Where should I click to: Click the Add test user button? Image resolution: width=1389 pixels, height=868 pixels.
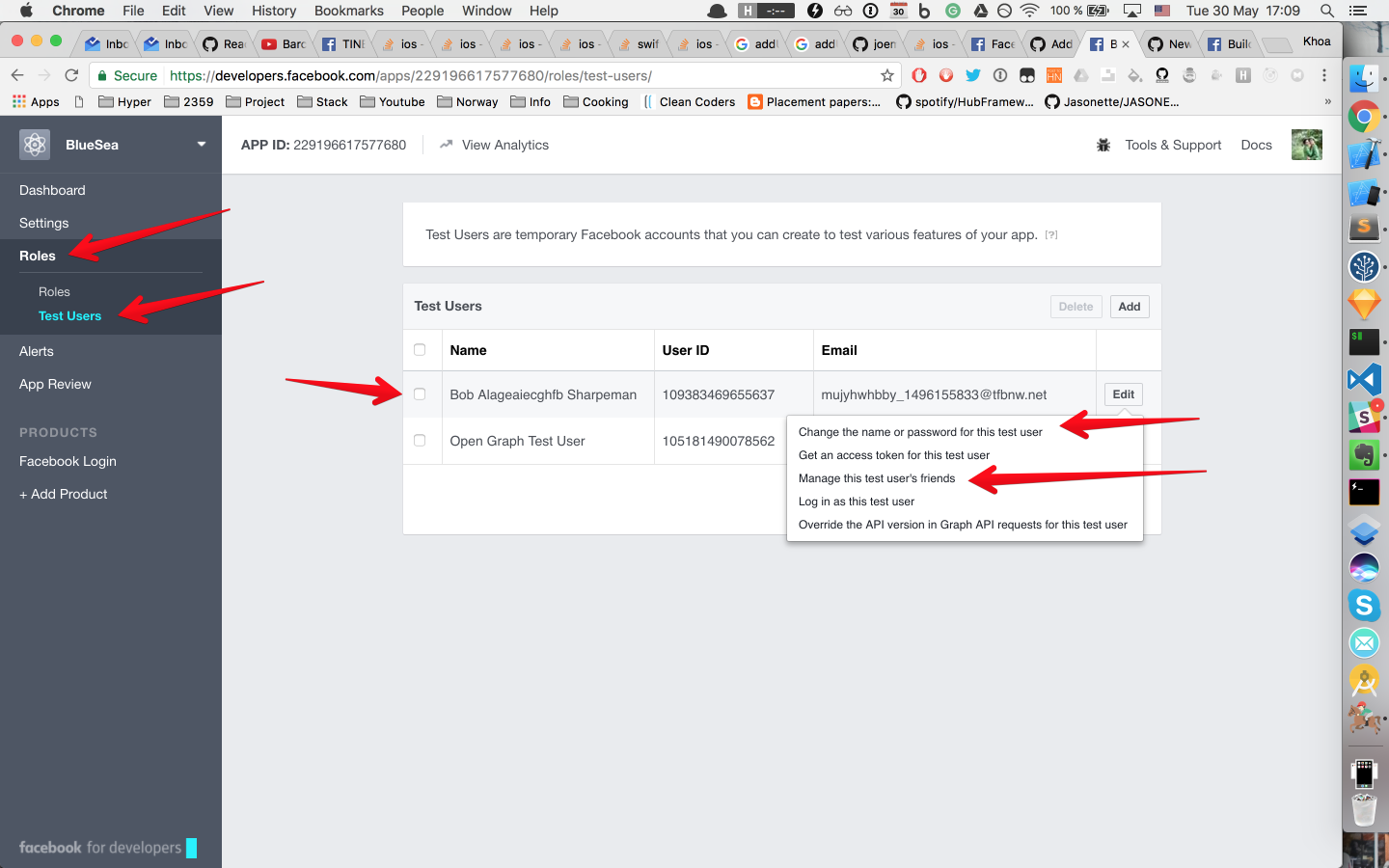click(1130, 307)
